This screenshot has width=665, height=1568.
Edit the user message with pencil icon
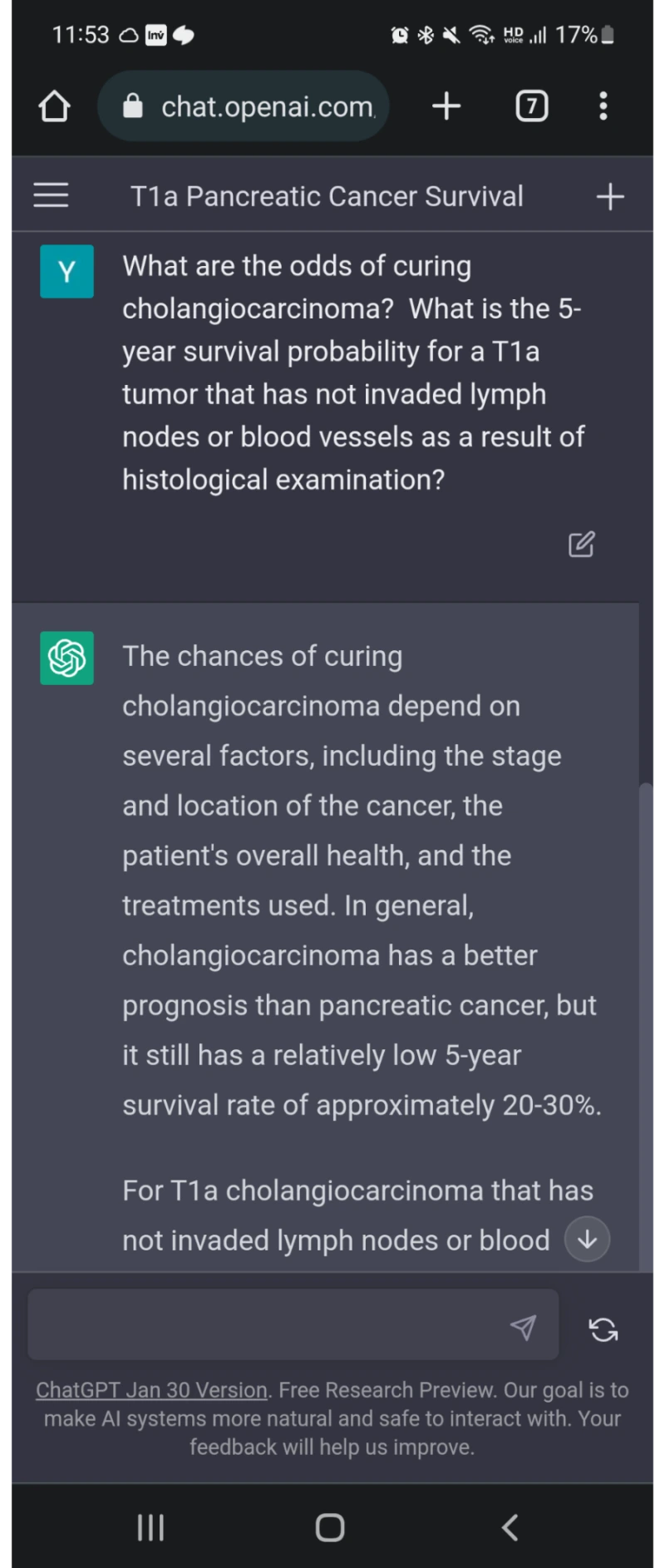tap(581, 545)
